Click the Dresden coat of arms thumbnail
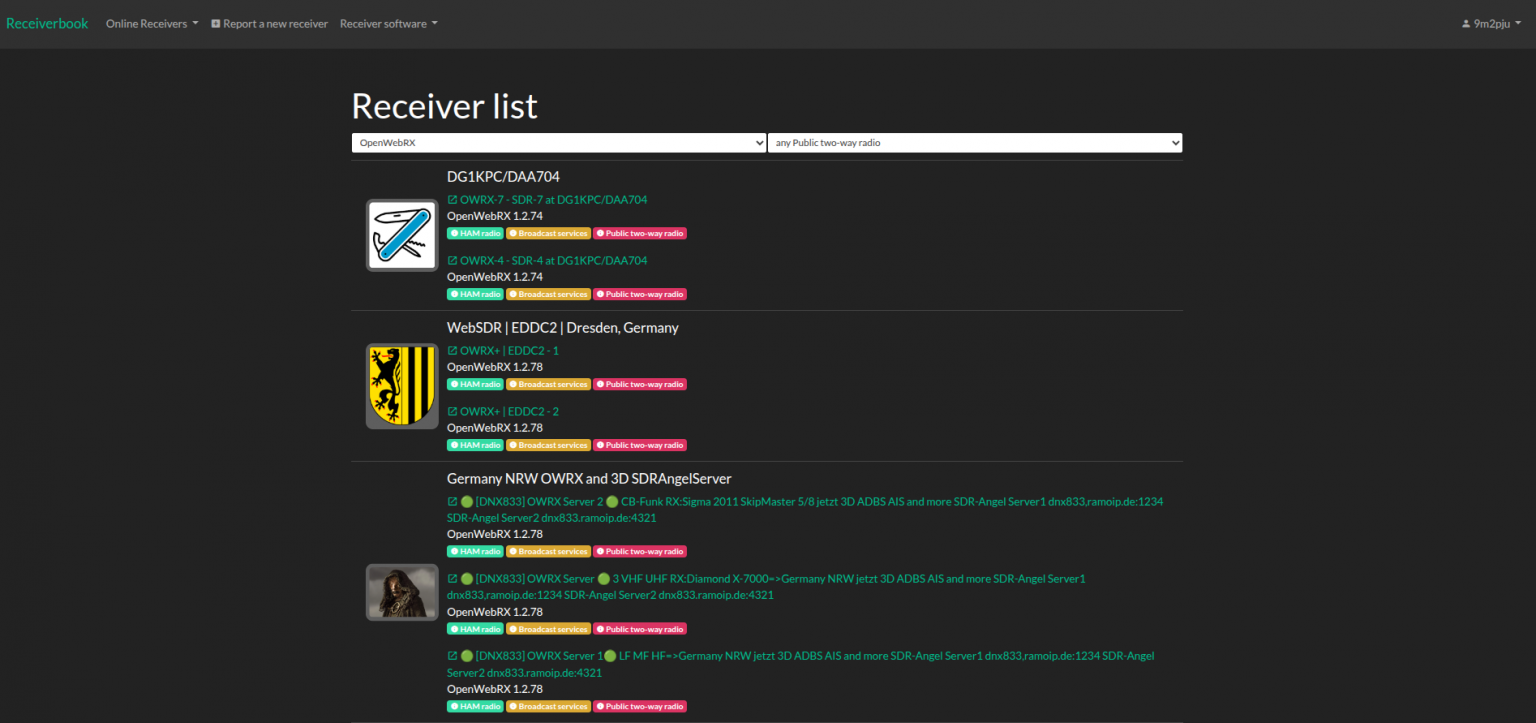The image size is (1536, 723). coord(401,385)
